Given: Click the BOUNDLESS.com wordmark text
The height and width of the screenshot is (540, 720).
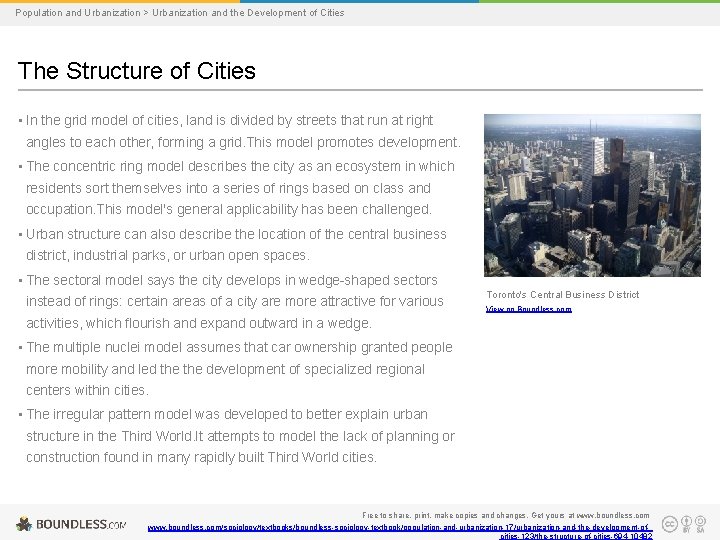Looking at the screenshot, I should pos(81,524).
